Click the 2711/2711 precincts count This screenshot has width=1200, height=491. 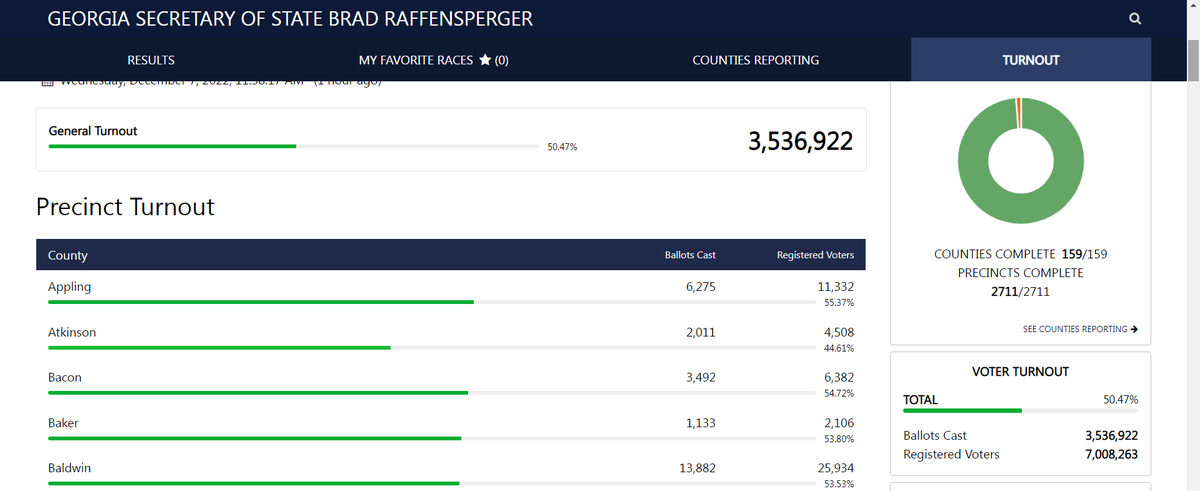1020,292
